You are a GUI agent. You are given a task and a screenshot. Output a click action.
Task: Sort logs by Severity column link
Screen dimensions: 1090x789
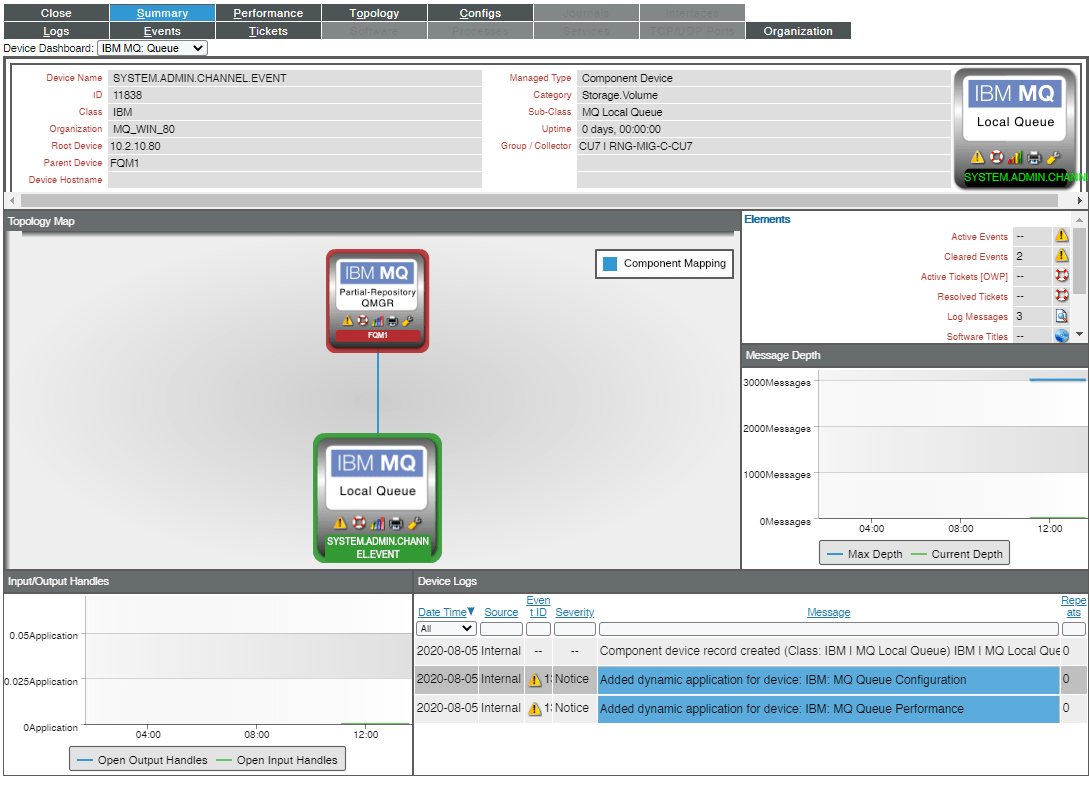point(575,612)
